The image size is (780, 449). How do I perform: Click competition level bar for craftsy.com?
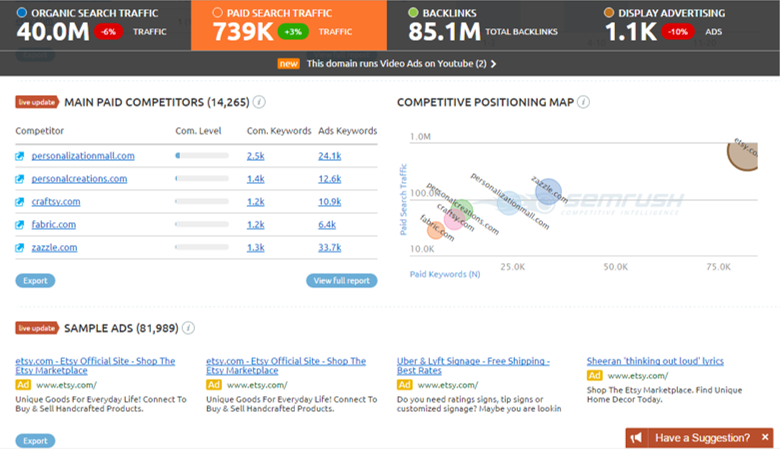pyautogui.click(x=202, y=201)
